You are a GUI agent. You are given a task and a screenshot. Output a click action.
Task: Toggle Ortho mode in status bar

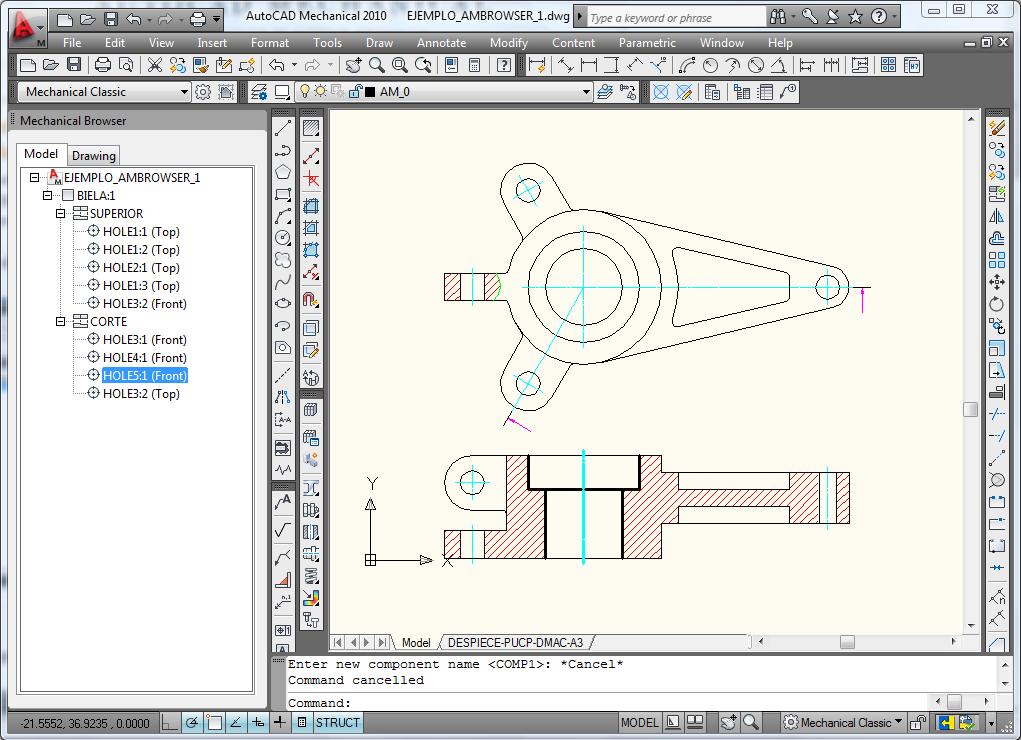[x=169, y=722]
